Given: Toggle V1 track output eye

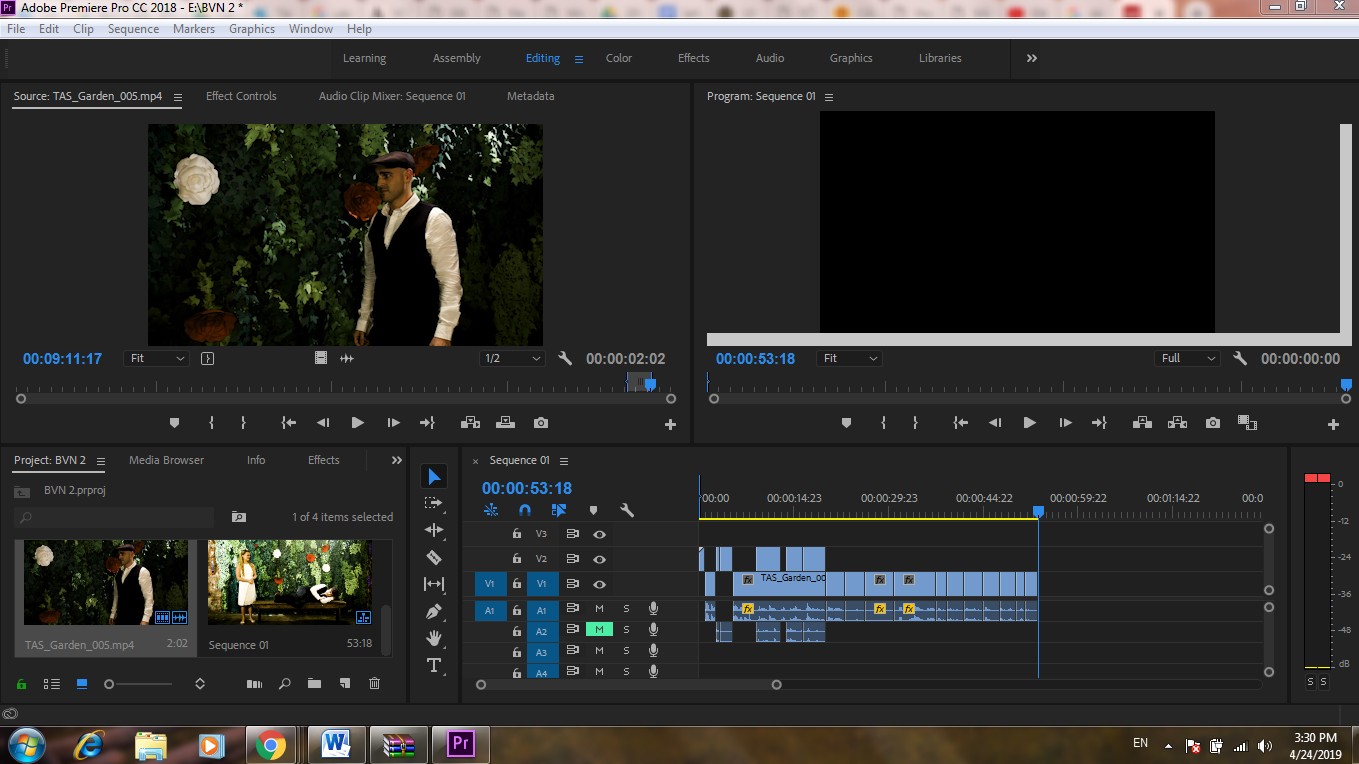Looking at the screenshot, I should tap(599, 584).
